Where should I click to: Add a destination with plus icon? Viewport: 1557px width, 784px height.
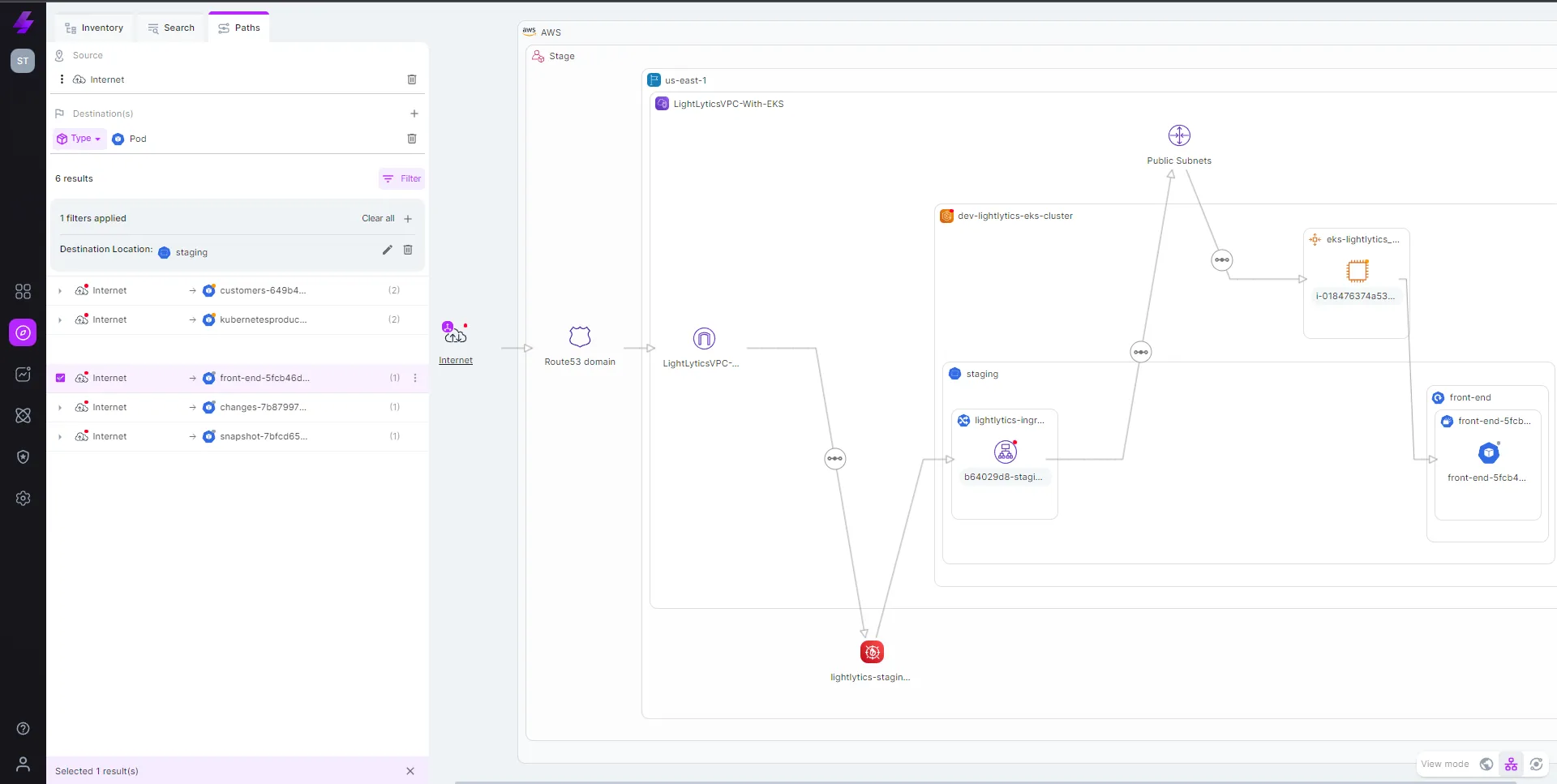(x=414, y=114)
